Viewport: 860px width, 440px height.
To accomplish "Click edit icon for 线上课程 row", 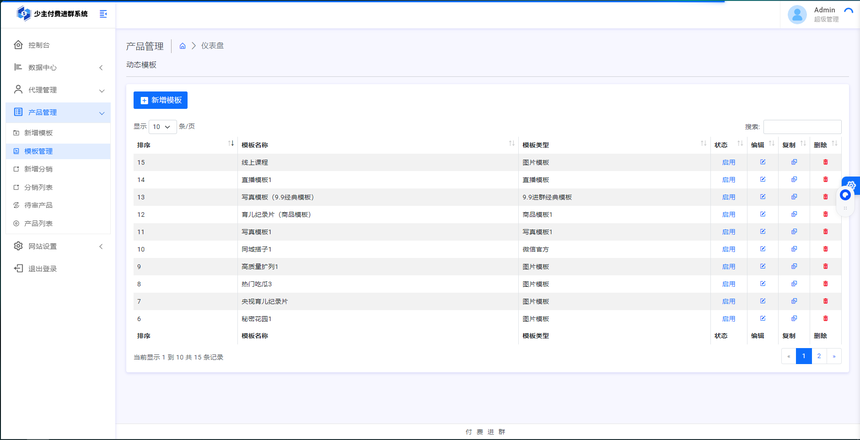I will (762, 162).
